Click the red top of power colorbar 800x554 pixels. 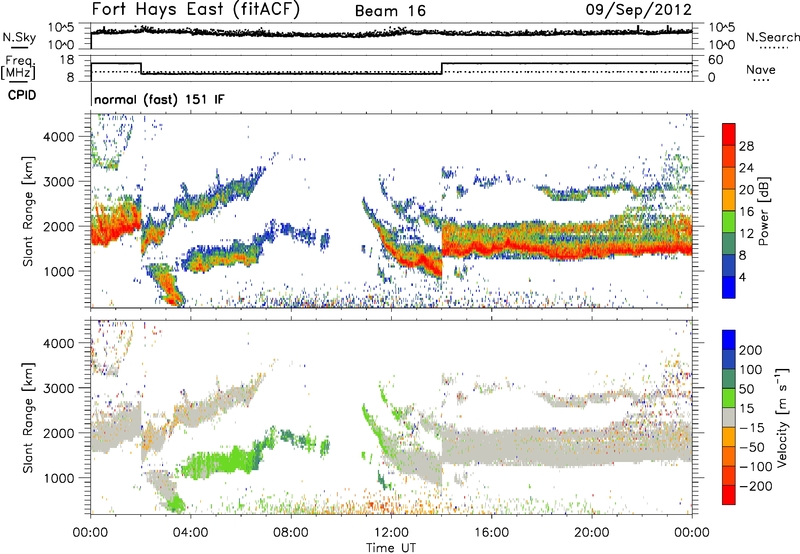tap(729, 135)
